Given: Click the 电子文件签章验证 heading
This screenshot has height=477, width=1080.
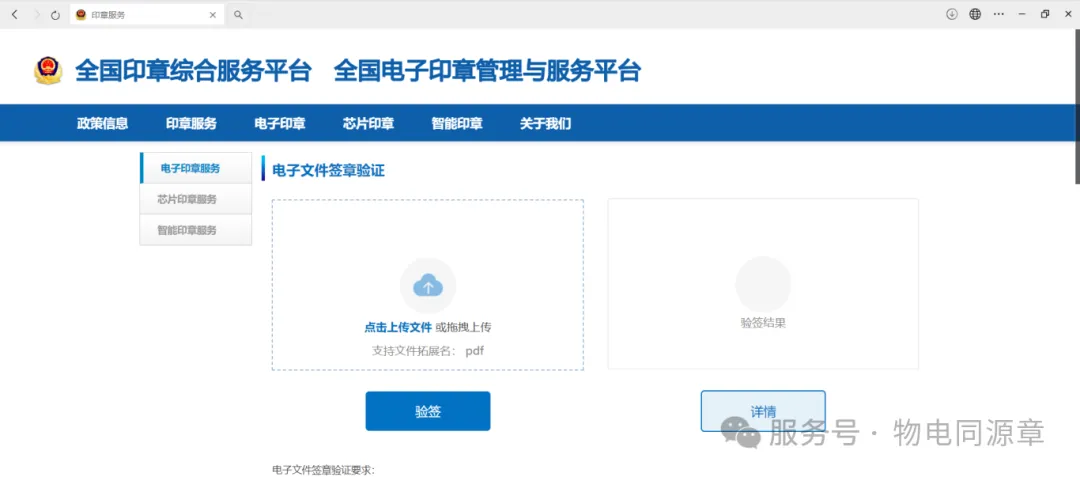Looking at the screenshot, I should [329, 170].
